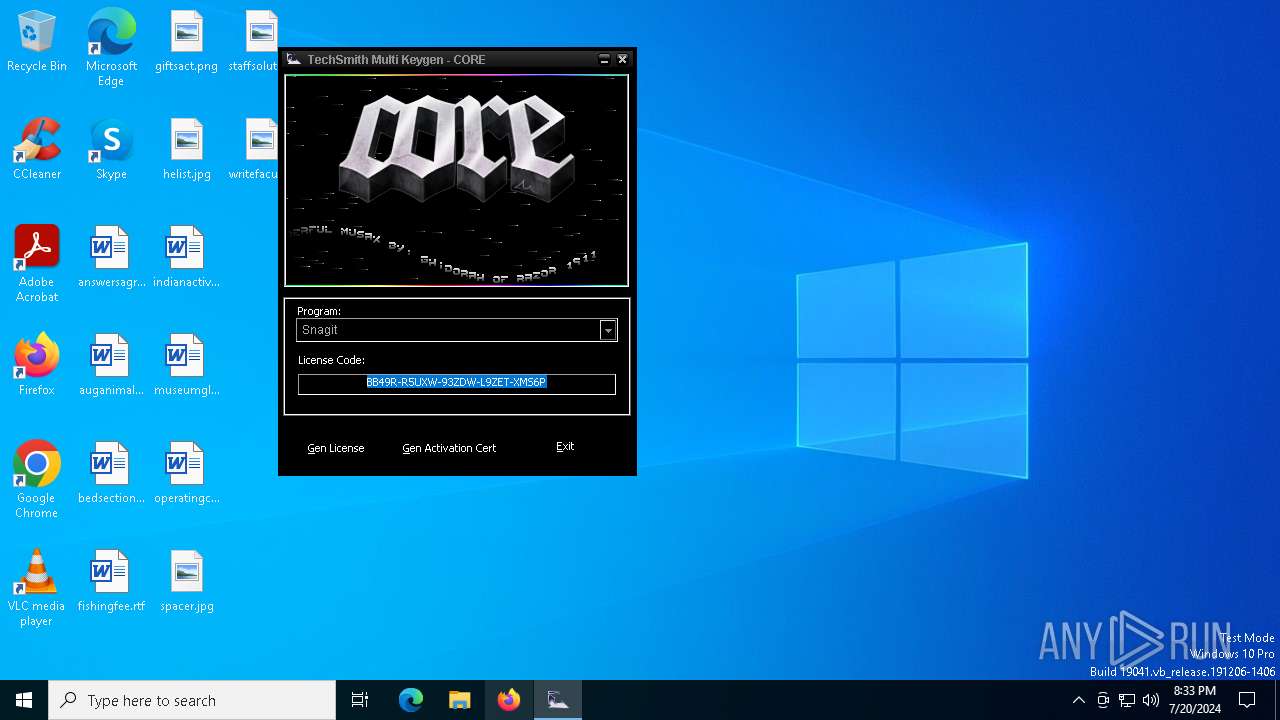This screenshot has height=720, width=1280.
Task: Select the answersagr... Word document
Action: tap(111, 258)
